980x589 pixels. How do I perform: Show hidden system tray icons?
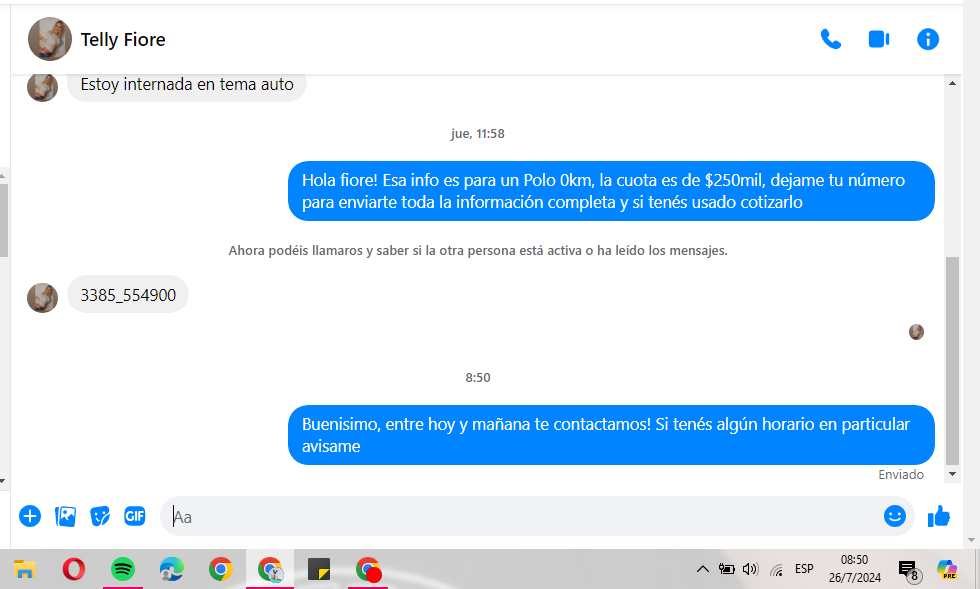pos(702,569)
